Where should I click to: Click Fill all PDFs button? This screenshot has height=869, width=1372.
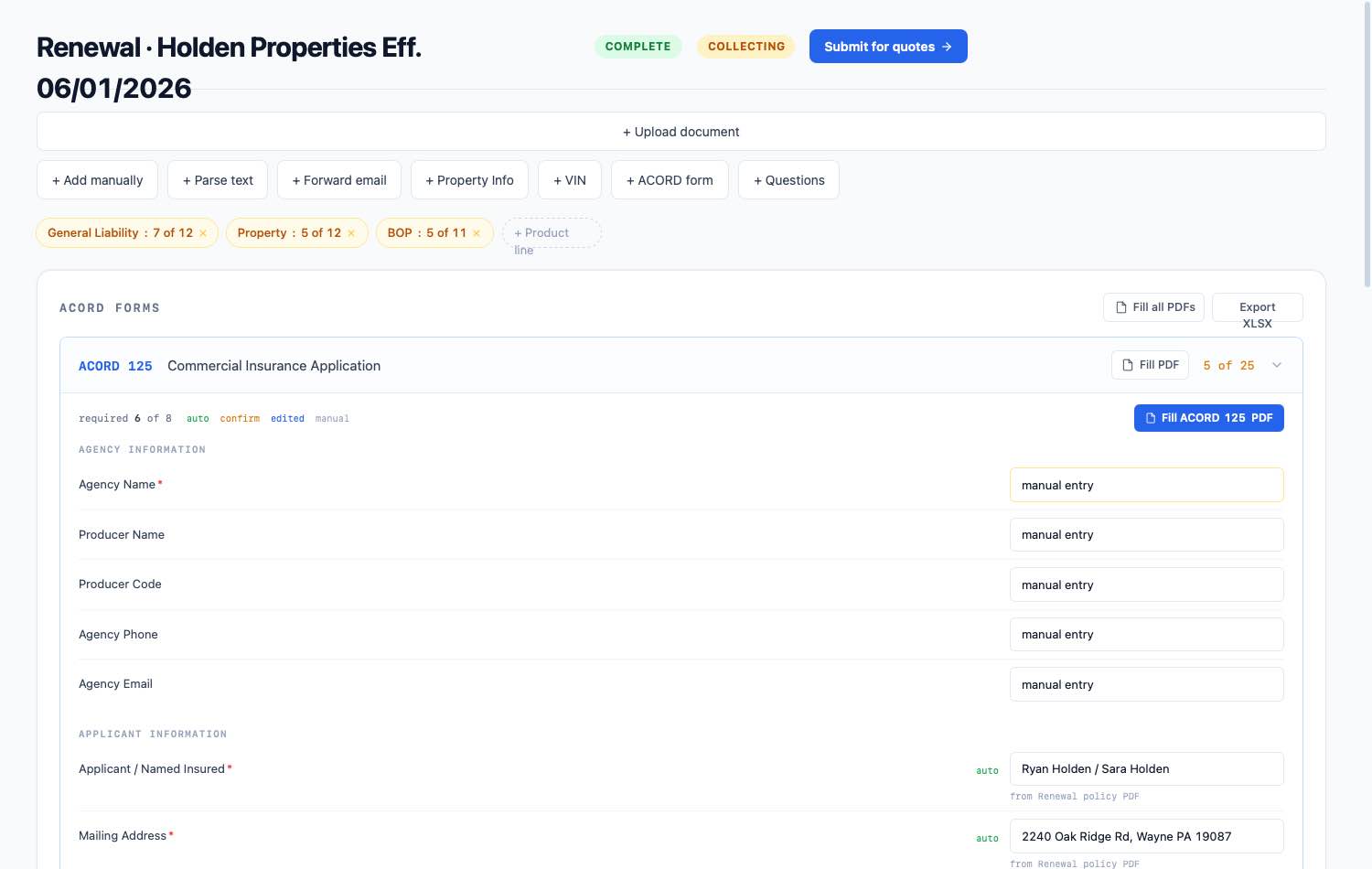[1154, 307]
